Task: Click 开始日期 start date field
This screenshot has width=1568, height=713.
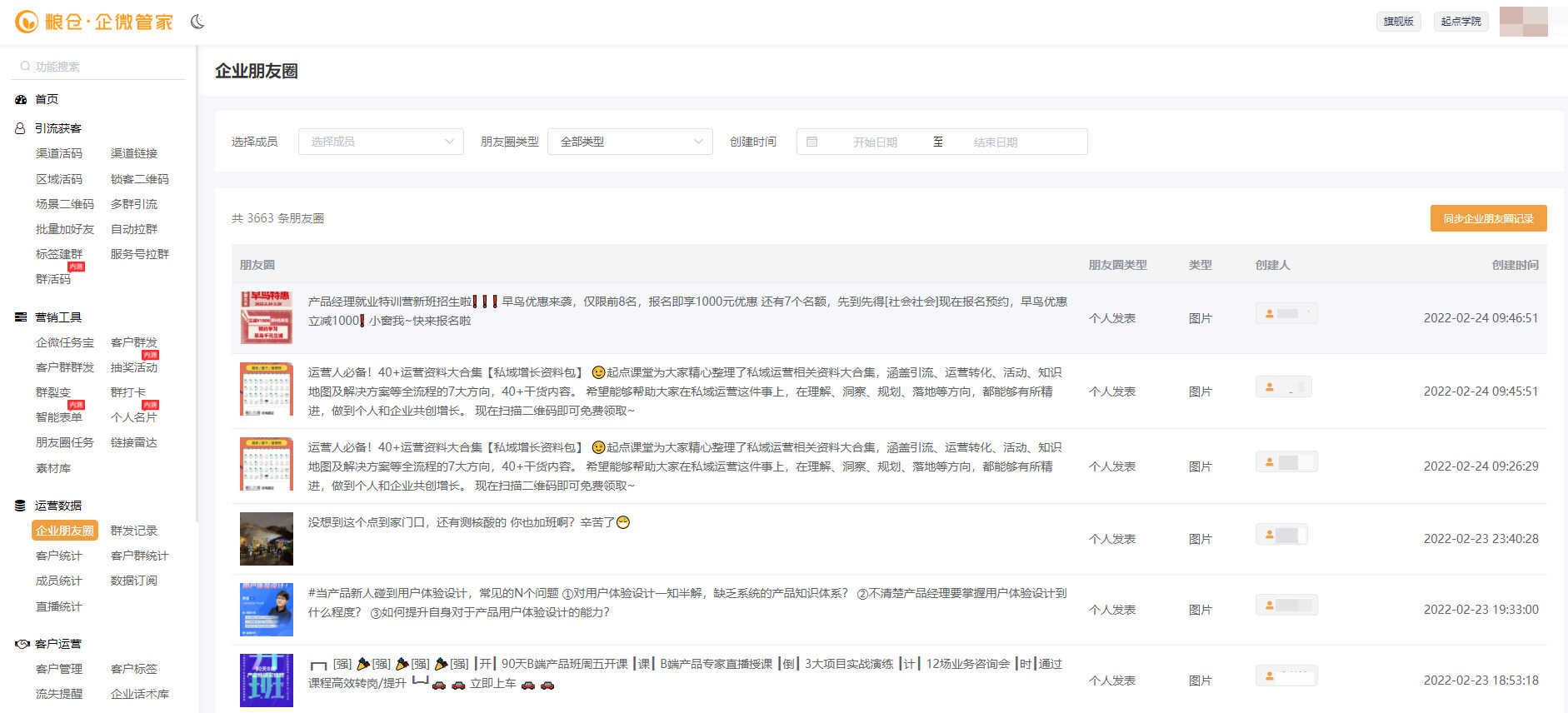Action: point(875,142)
